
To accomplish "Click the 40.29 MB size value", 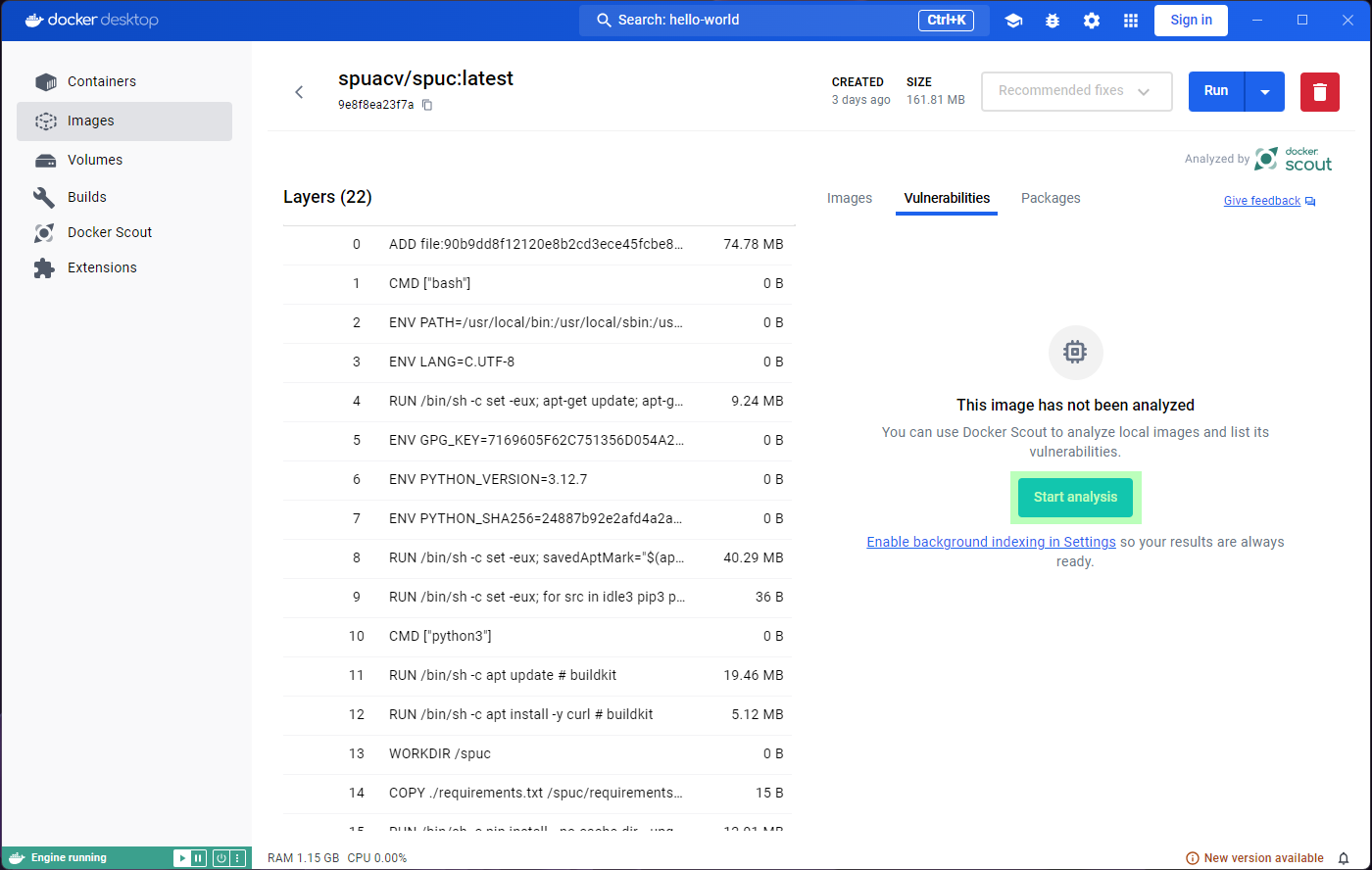I will pyautogui.click(x=753, y=557).
